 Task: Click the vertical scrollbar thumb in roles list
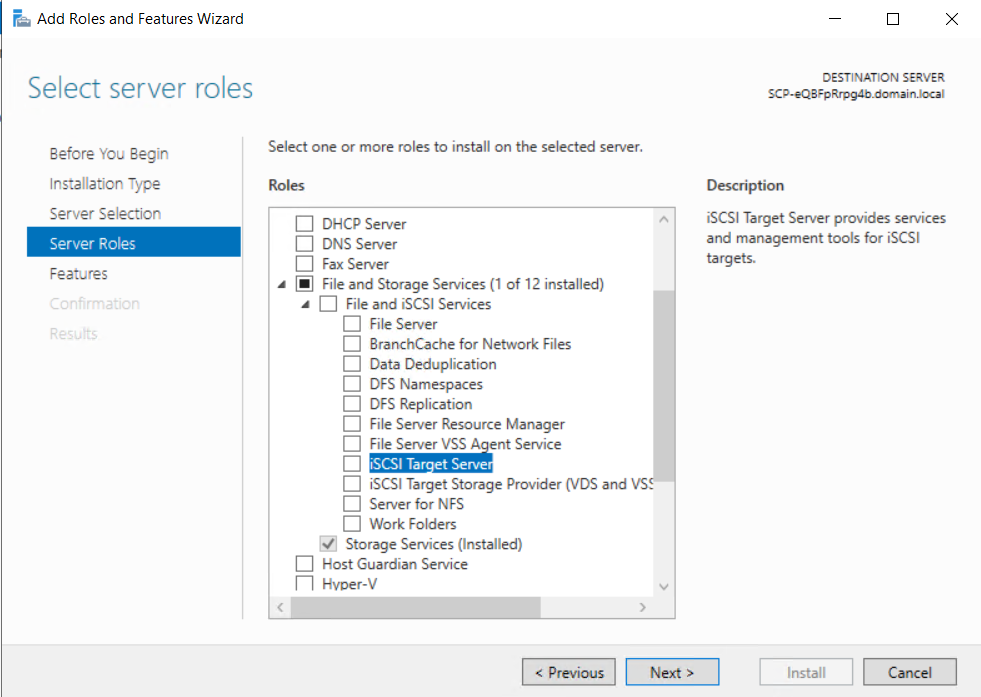pyautogui.click(x=664, y=385)
